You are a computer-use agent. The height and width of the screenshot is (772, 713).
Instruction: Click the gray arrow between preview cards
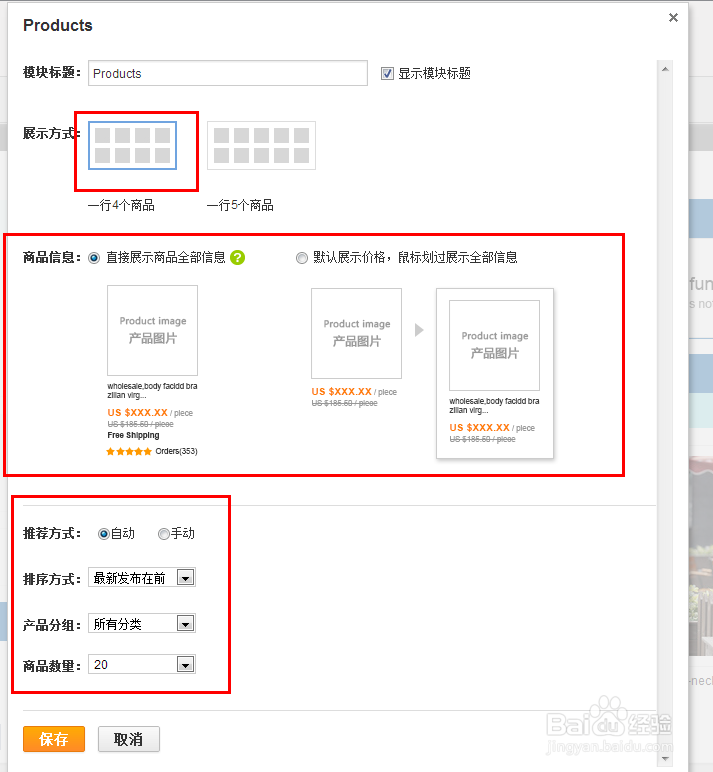419,330
